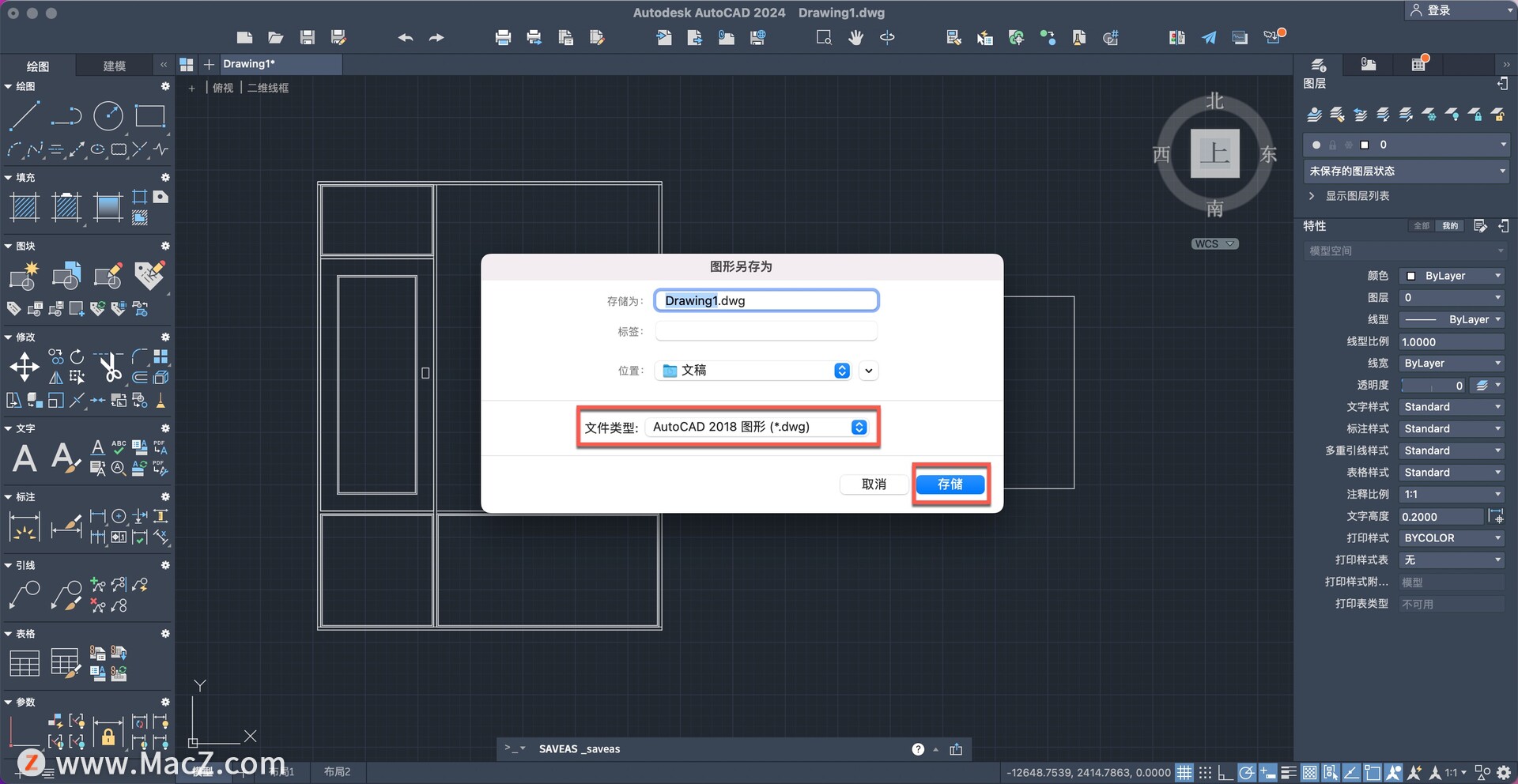Activate the Pan hand tool

coord(855,37)
